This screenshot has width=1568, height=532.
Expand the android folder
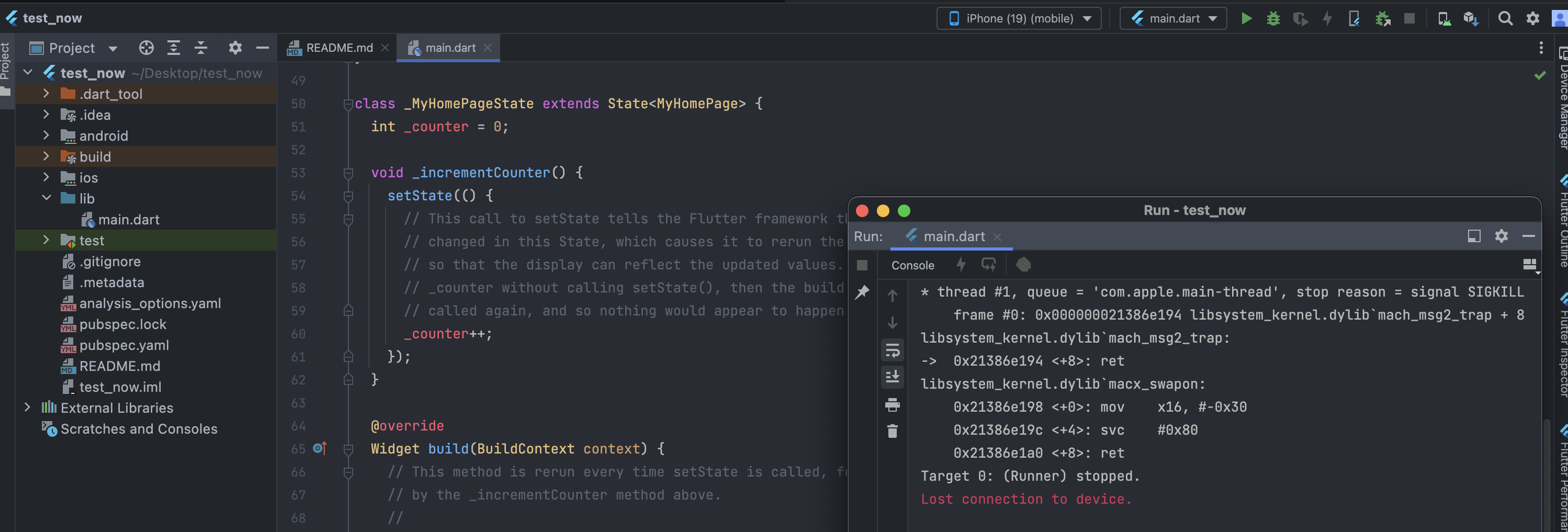46,135
